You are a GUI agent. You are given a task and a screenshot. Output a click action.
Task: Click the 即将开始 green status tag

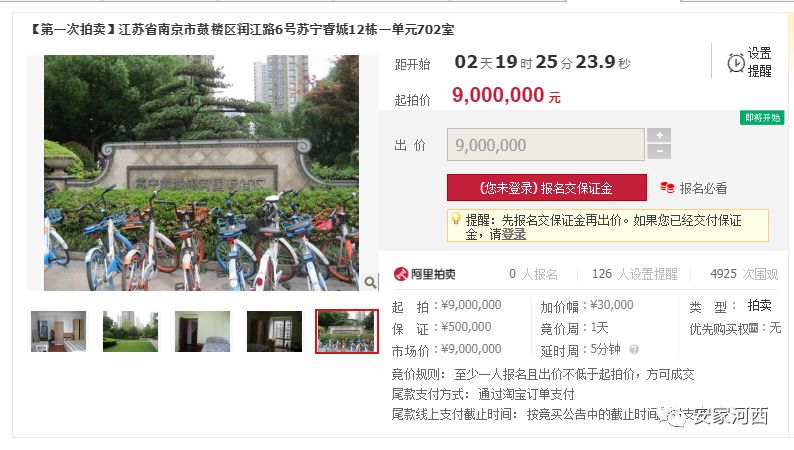click(x=762, y=117)
